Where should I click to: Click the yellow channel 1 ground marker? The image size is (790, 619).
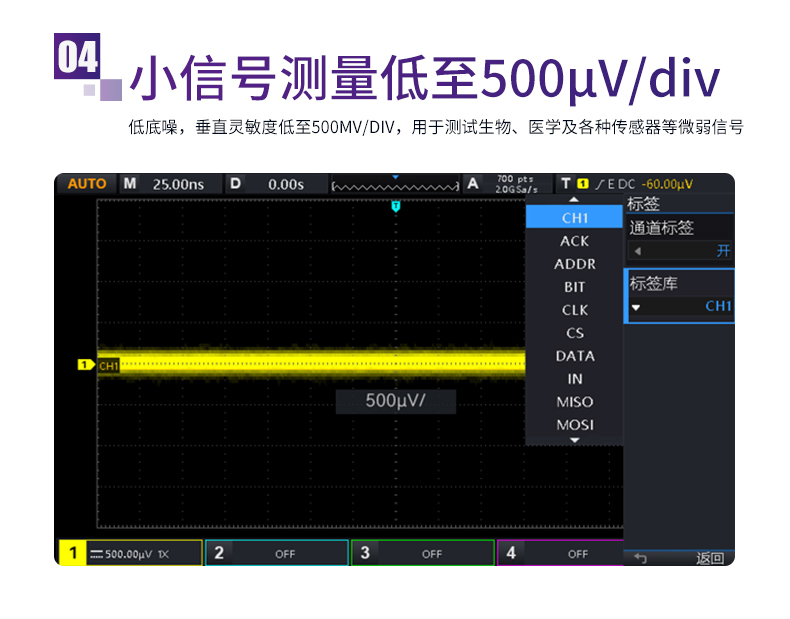[86, 365]
